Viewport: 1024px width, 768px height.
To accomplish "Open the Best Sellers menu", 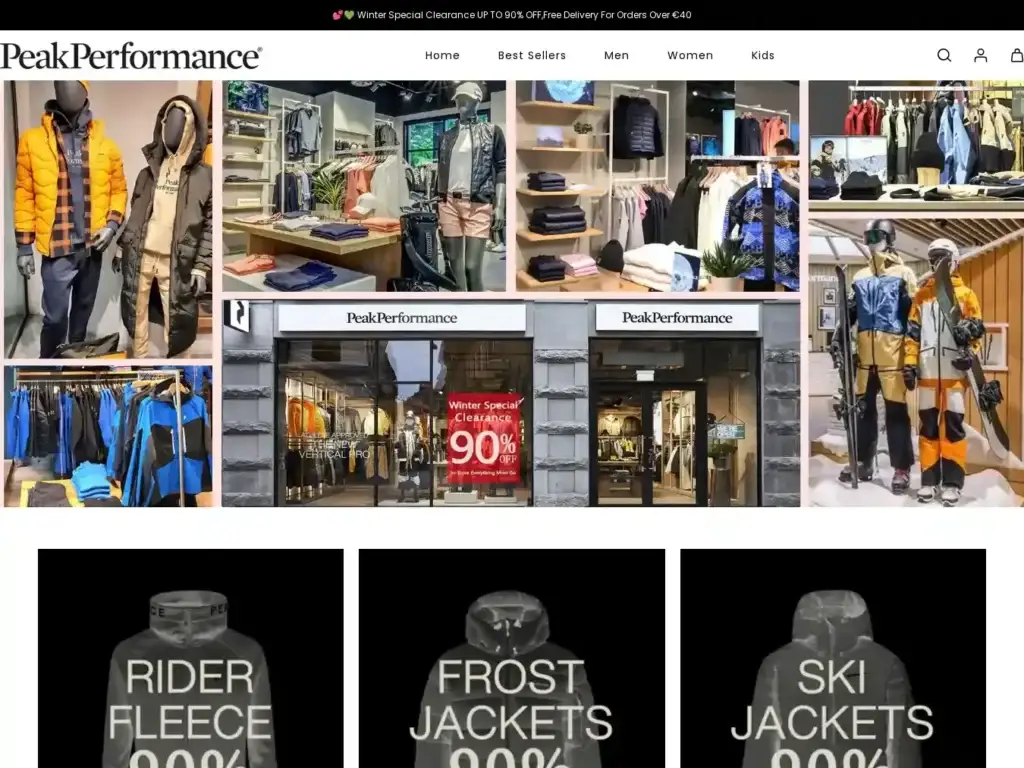I will coord(532,55).
